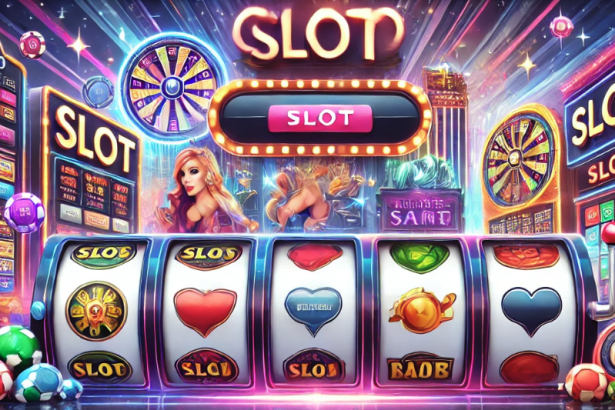Click the red heart symbol on second reel
Image resolution: width=615 pixels, height=410 pixels.
click(x=205, y=312)
